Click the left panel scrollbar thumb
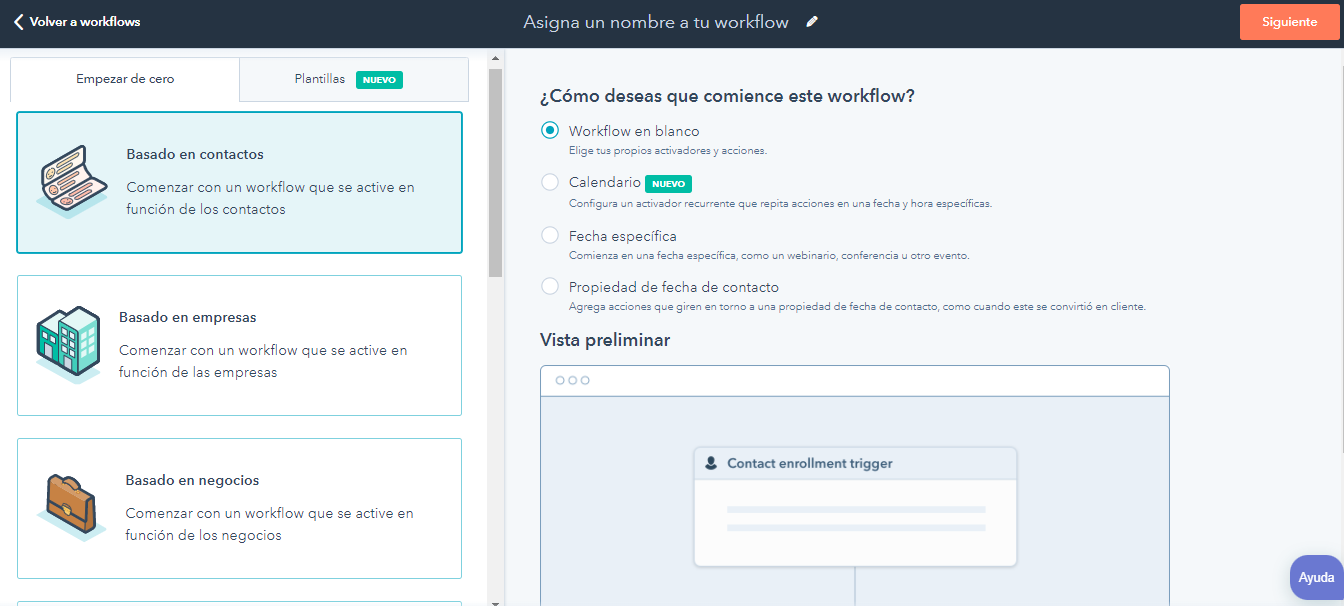Screen dimensions: 1344x606 pyautogui.click(x=495, y=172)
